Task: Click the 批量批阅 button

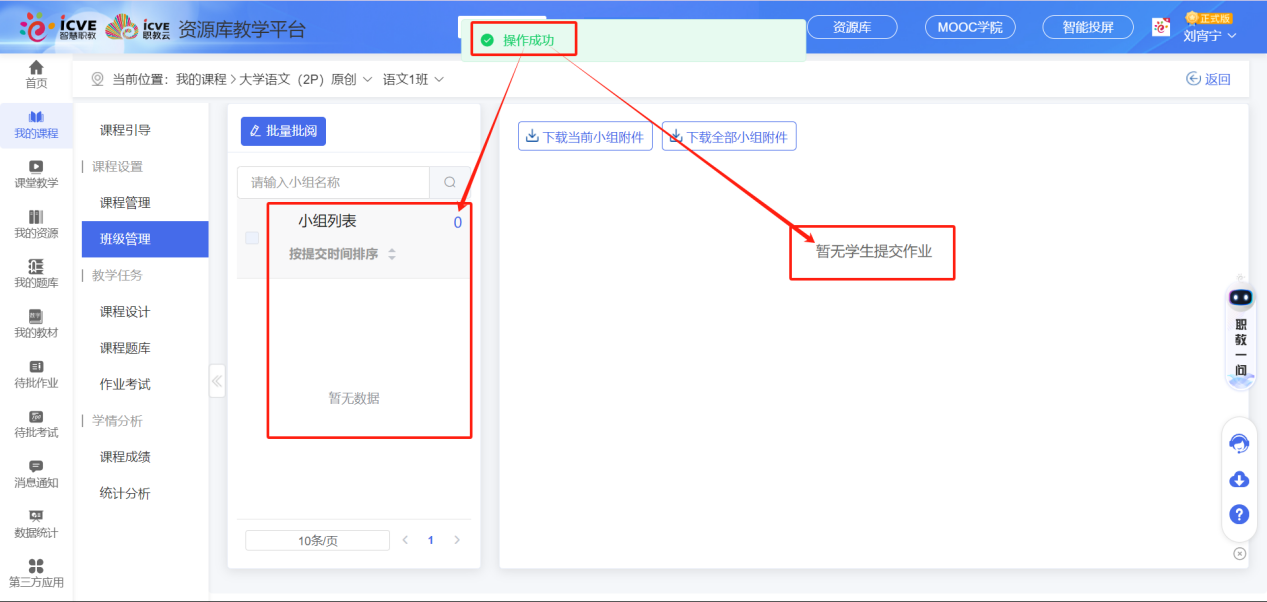Action: click(x=282, y=131)
